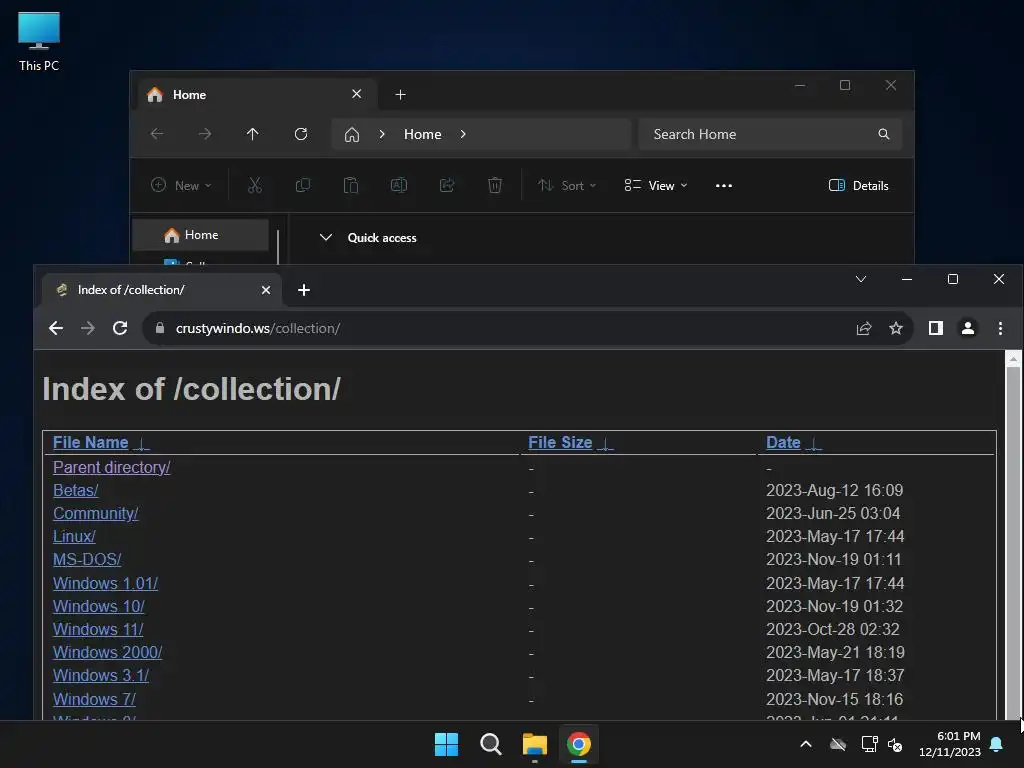This screenshot has height=768, width=1024.
Task: Open the Windows Start menu
Action: tap(447, 744)
